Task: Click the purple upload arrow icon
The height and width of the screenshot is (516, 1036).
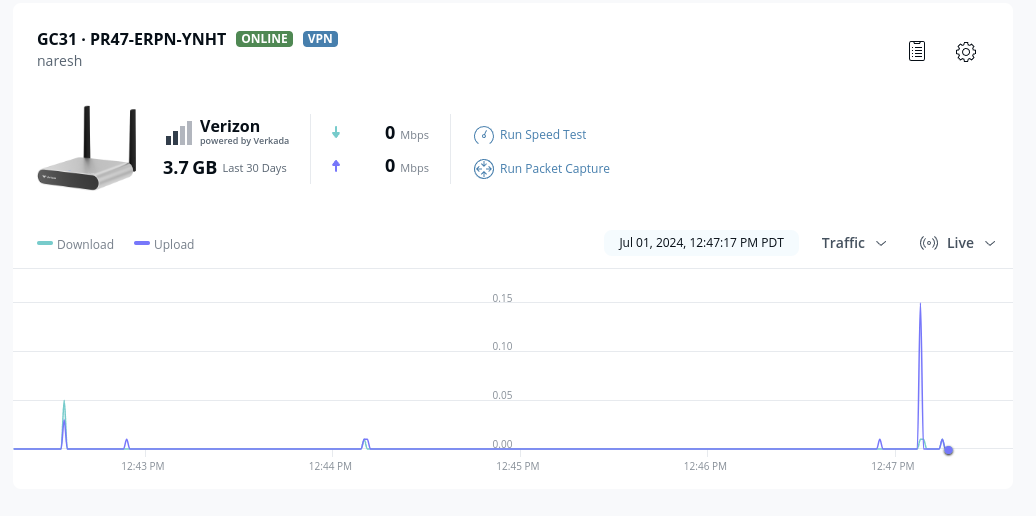Action: [x=336, y=166]
